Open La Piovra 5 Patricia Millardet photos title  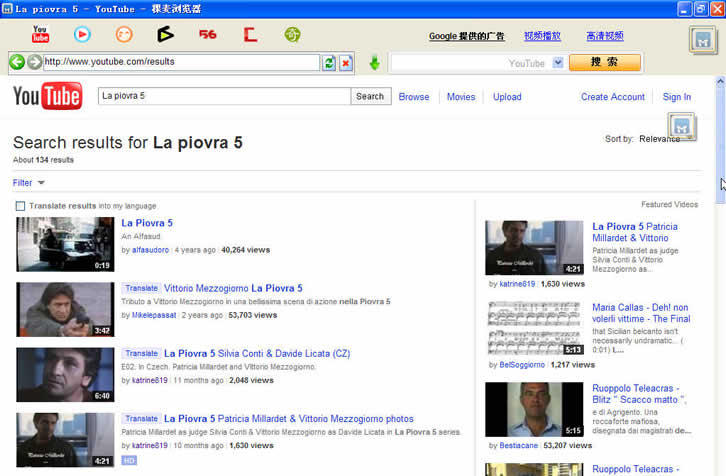288,419
